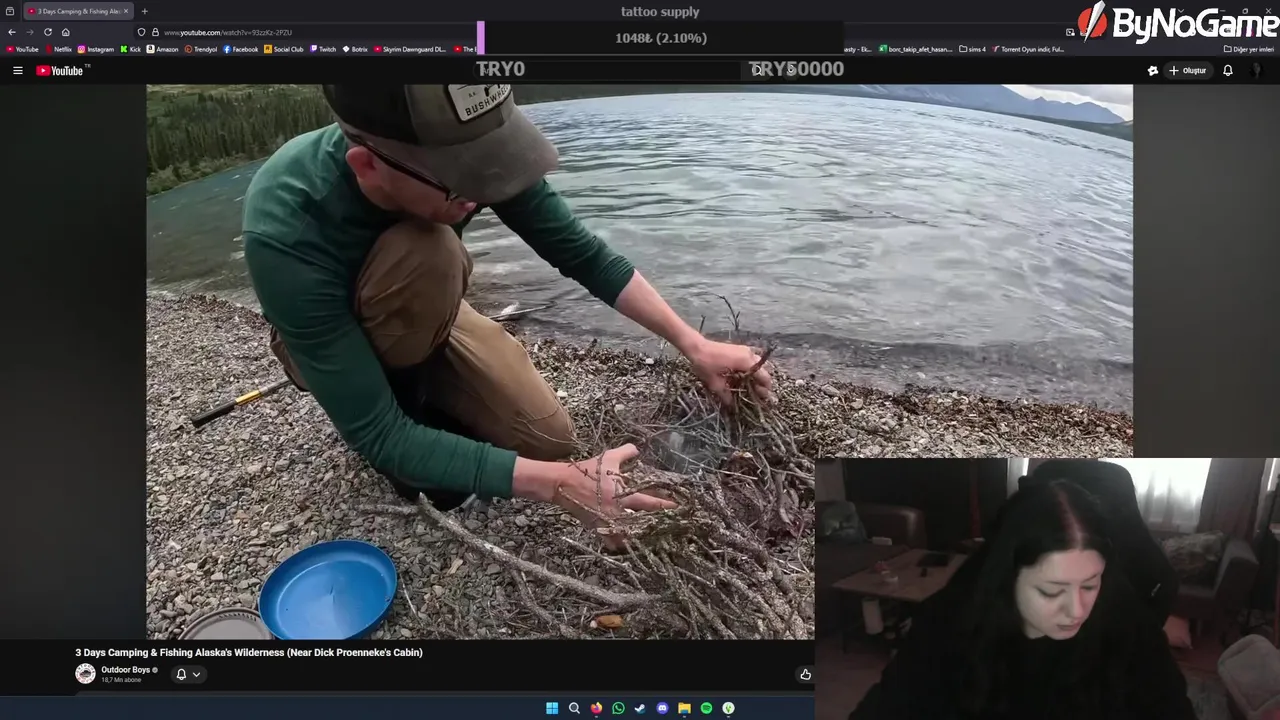Viewport: 1280px width, 720px height.
Task: Click the video title text
Action: 249,652
